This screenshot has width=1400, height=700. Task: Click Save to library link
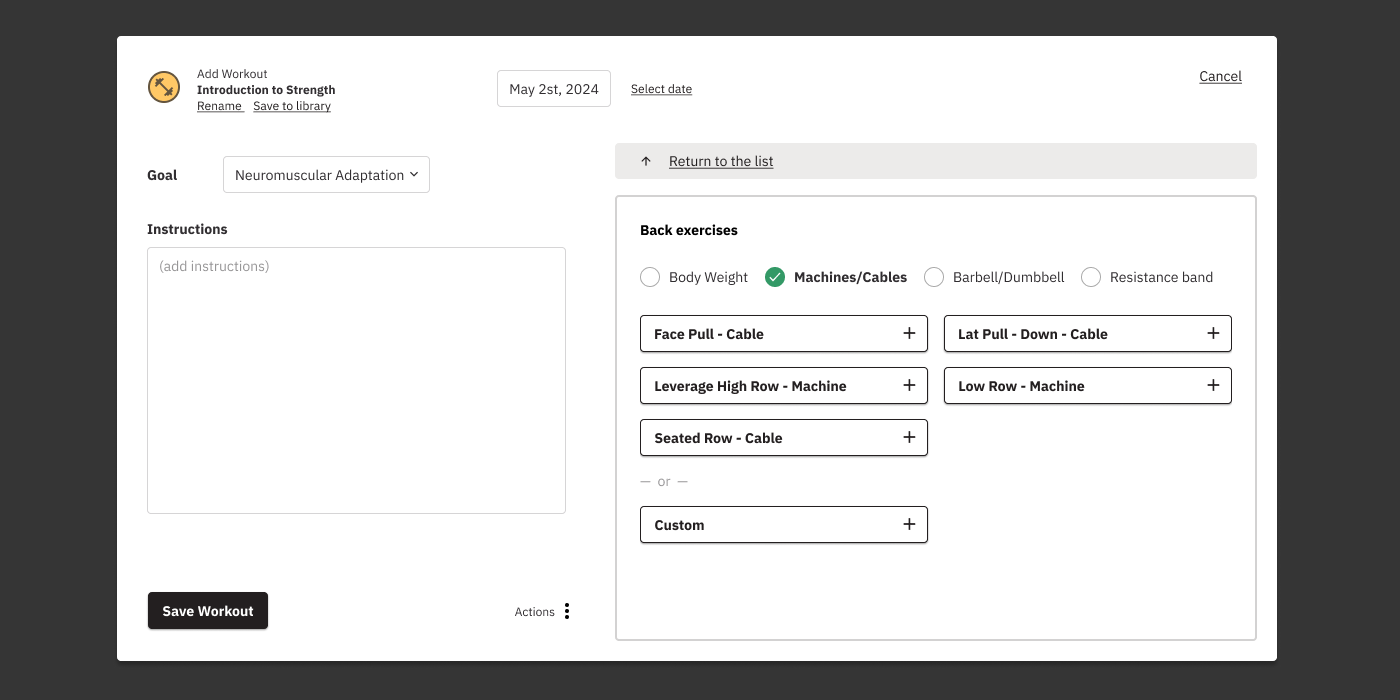pos(292,106)
